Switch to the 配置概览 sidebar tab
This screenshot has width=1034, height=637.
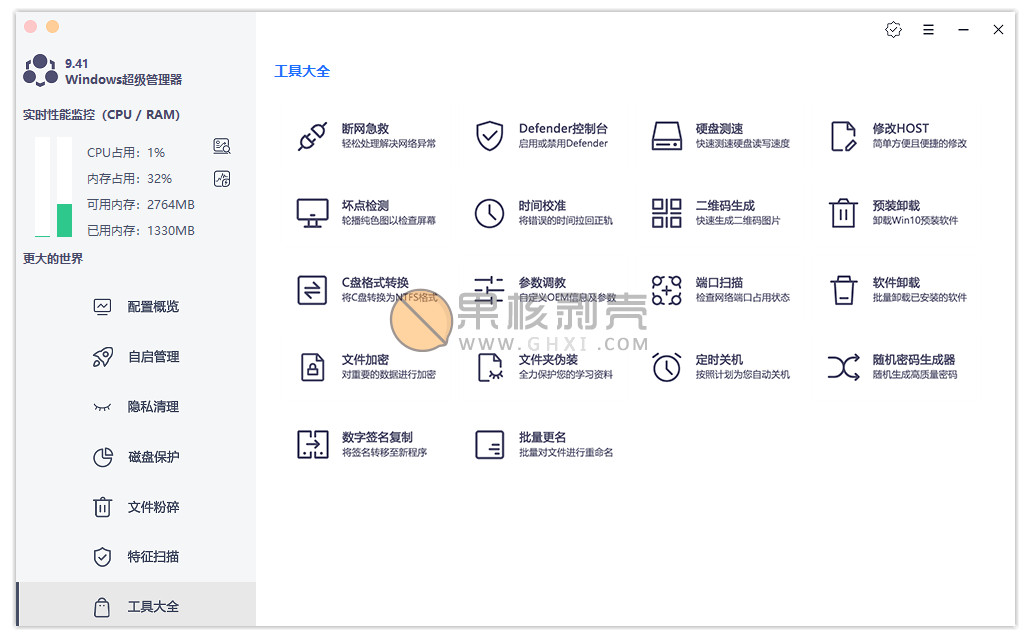[152, 307]
